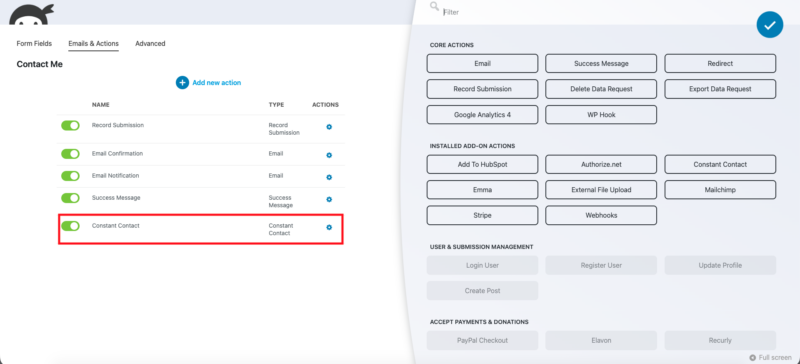The width and height of the screenshot is (800, 364).
Task: Click the greyed Recurly action
Action: [720, 341]
